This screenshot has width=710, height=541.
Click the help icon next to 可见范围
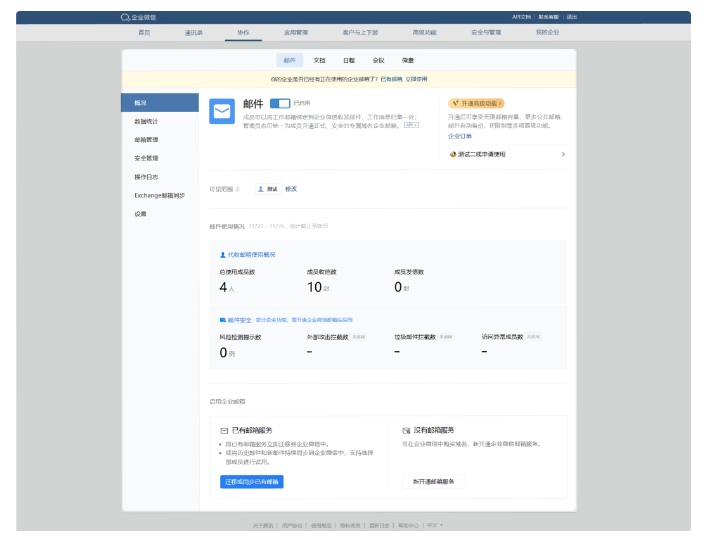(x=237, y=188)
